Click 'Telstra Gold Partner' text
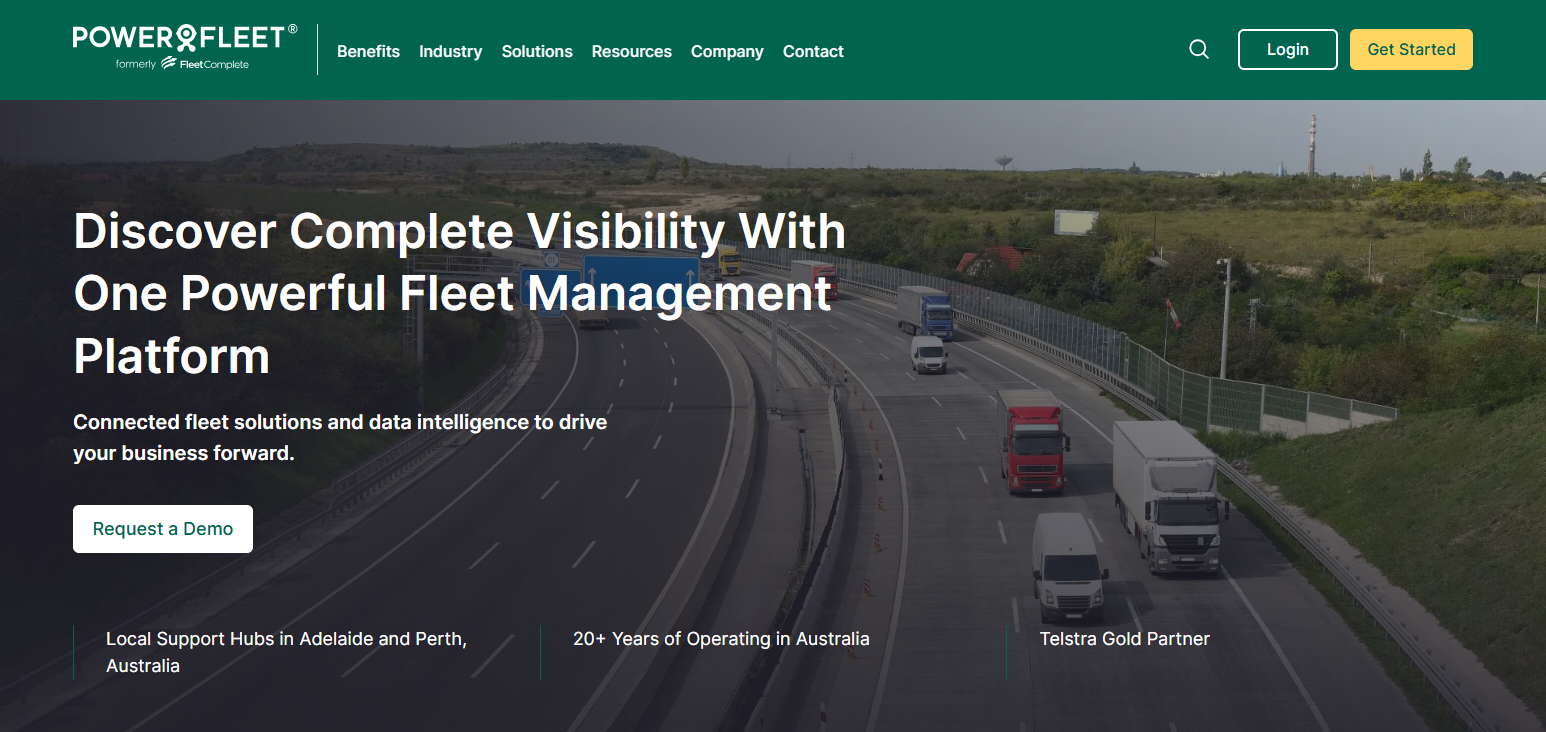Viewport: 1546px width, 732px height. click(x=1125, y=639)
